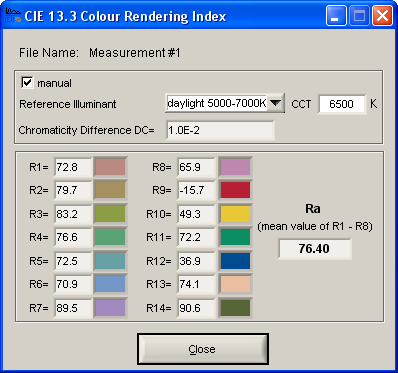398x373 pixels.
Task: Click the R3 olive green swatch
Action: tap(110, 214)
